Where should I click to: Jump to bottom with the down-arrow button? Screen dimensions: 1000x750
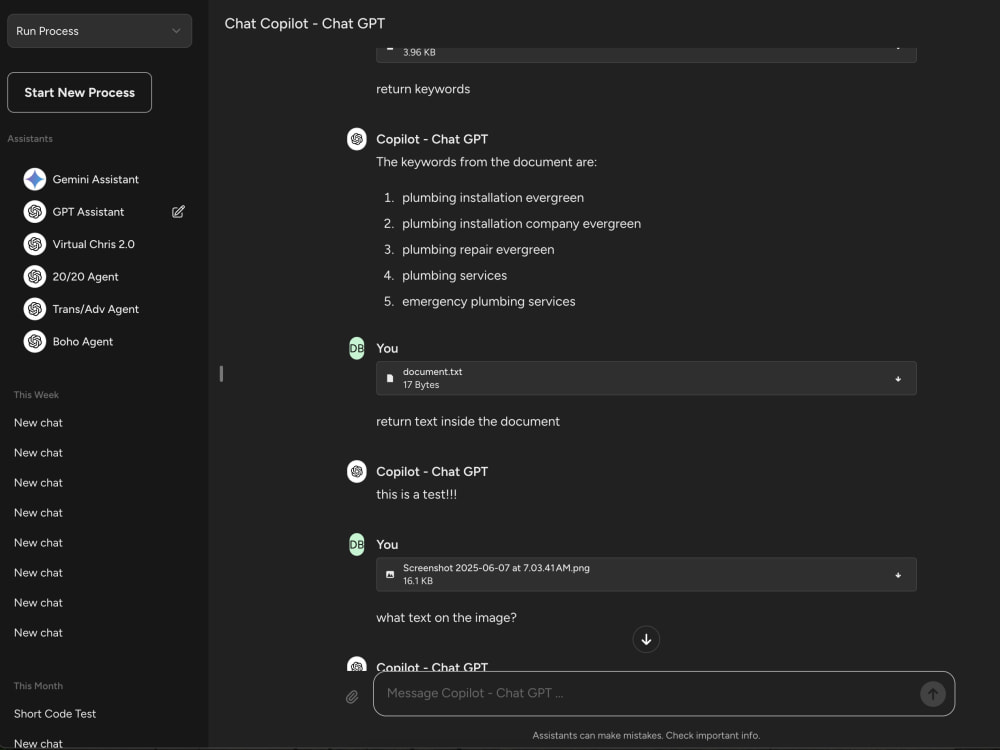pos(646,639)
